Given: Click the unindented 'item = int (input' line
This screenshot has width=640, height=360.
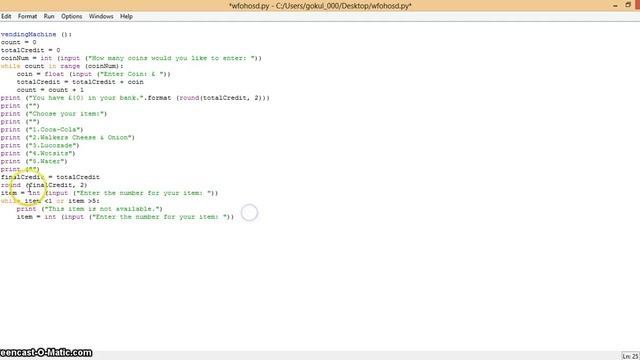Looking at the screenshot, I should click(x=109, y=193).
